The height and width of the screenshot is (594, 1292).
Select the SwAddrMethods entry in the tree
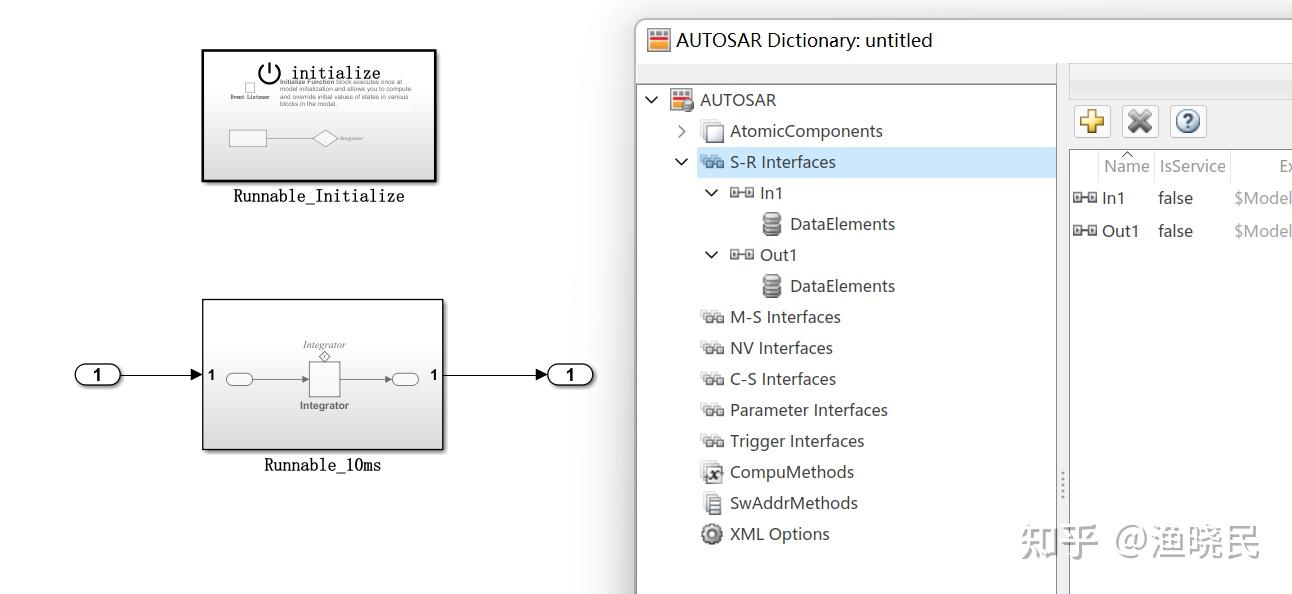coord(793,503)
